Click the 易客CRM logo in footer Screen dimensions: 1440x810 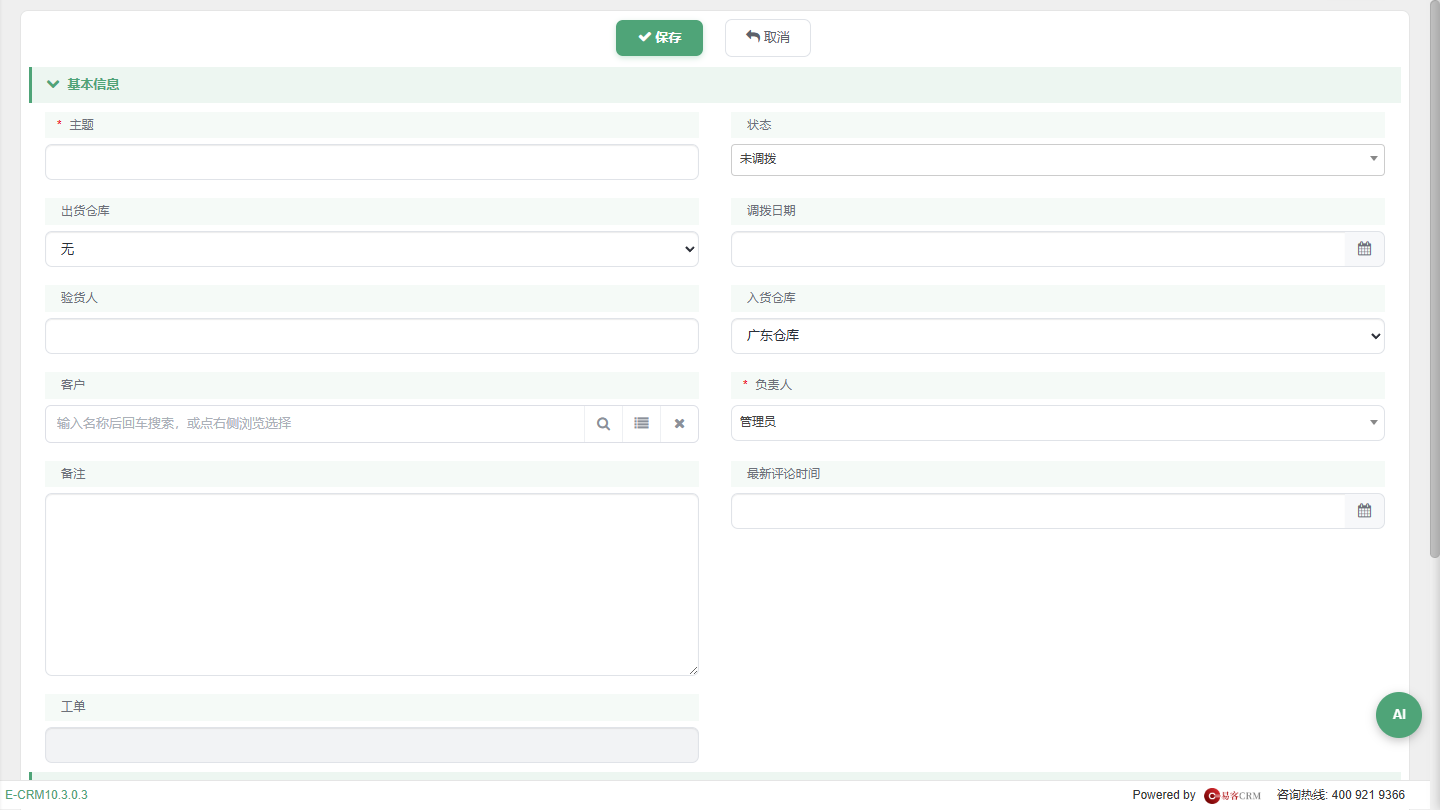point(1232,795)
